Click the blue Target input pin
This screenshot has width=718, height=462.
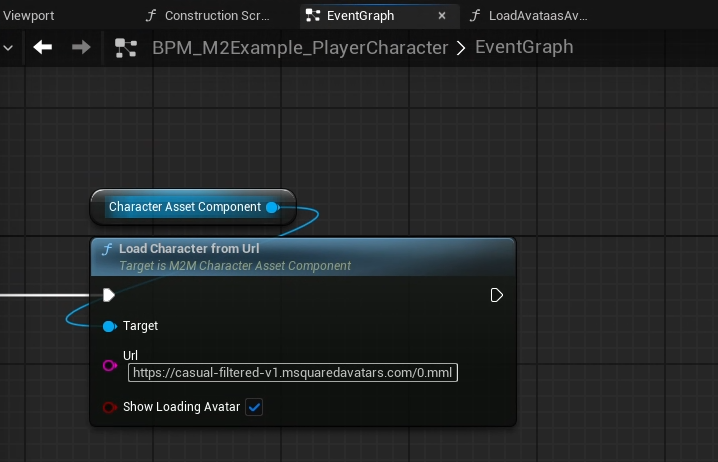pos(109,326)
